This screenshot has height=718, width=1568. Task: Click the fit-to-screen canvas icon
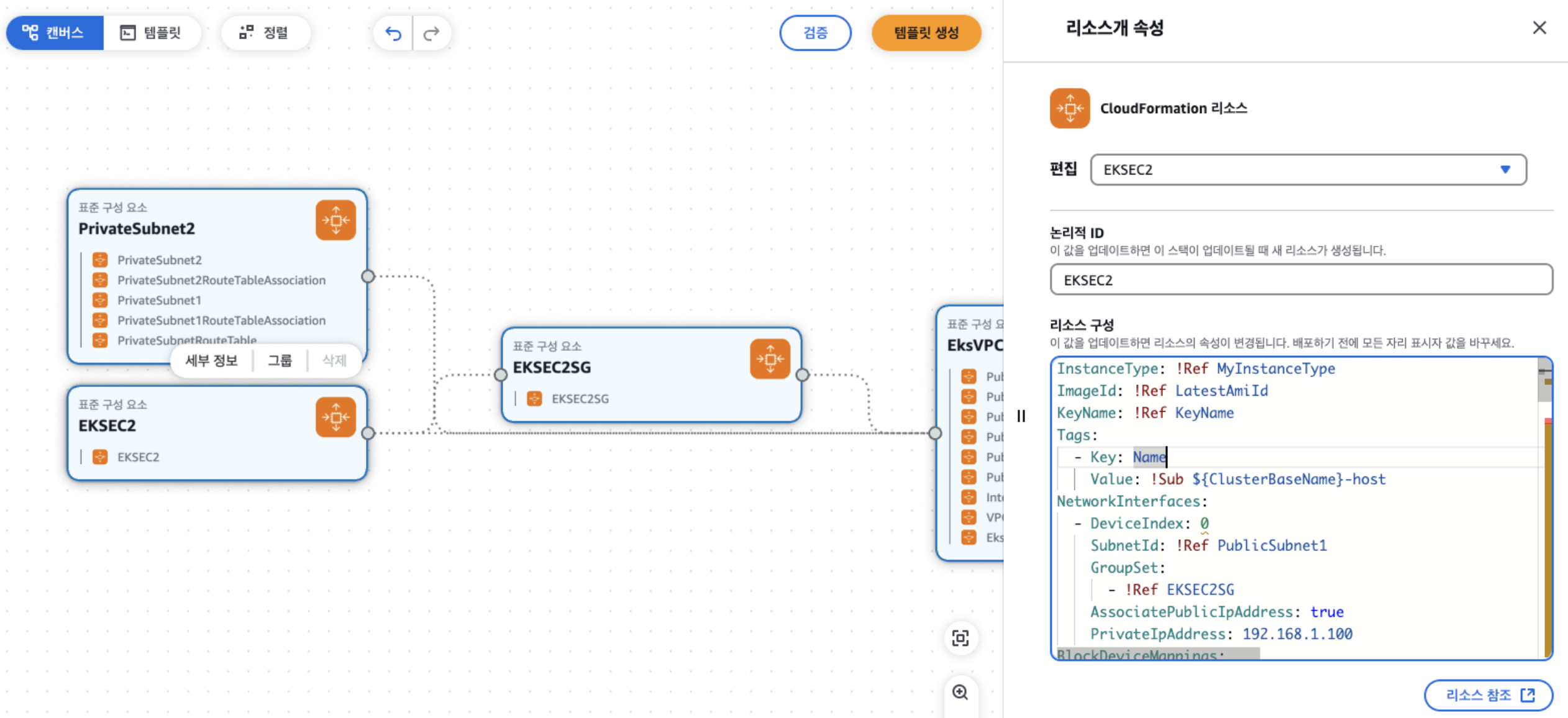(x=960, y=638)
